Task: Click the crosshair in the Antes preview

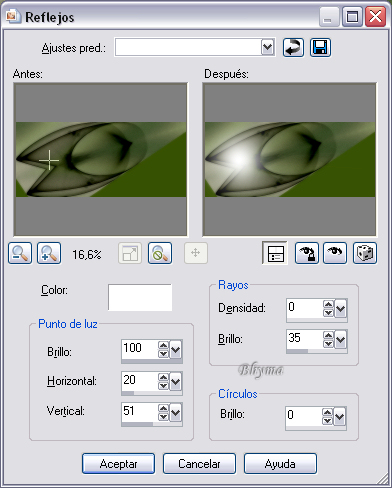Action: [49, 160]
